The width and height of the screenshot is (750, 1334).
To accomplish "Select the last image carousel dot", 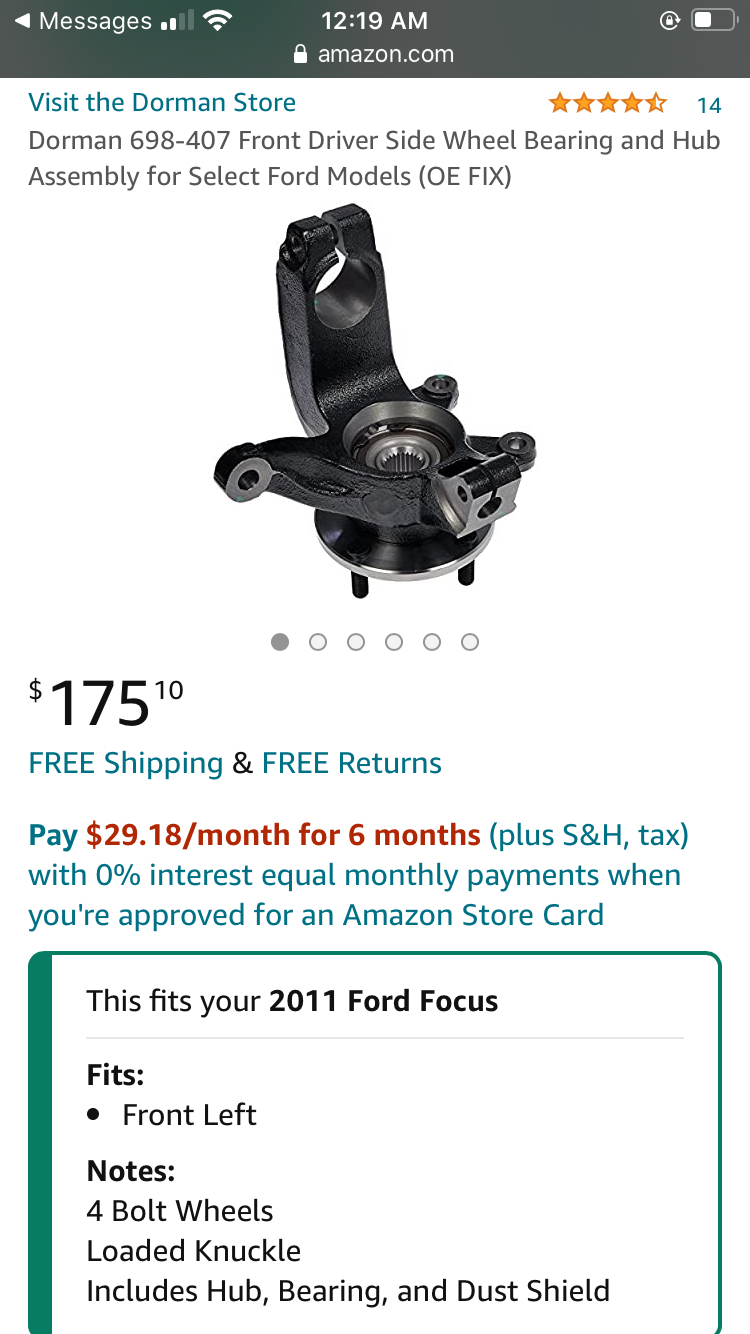I will point(470,642).
